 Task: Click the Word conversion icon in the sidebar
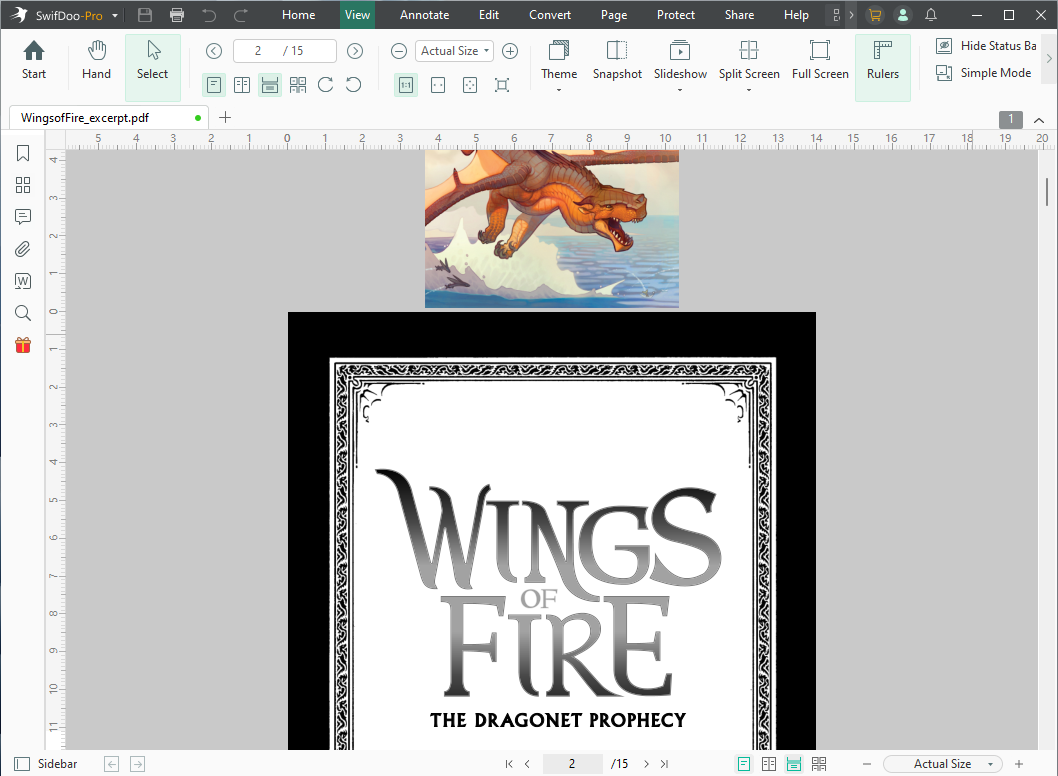pyautogui.click(x=23, y=281)
